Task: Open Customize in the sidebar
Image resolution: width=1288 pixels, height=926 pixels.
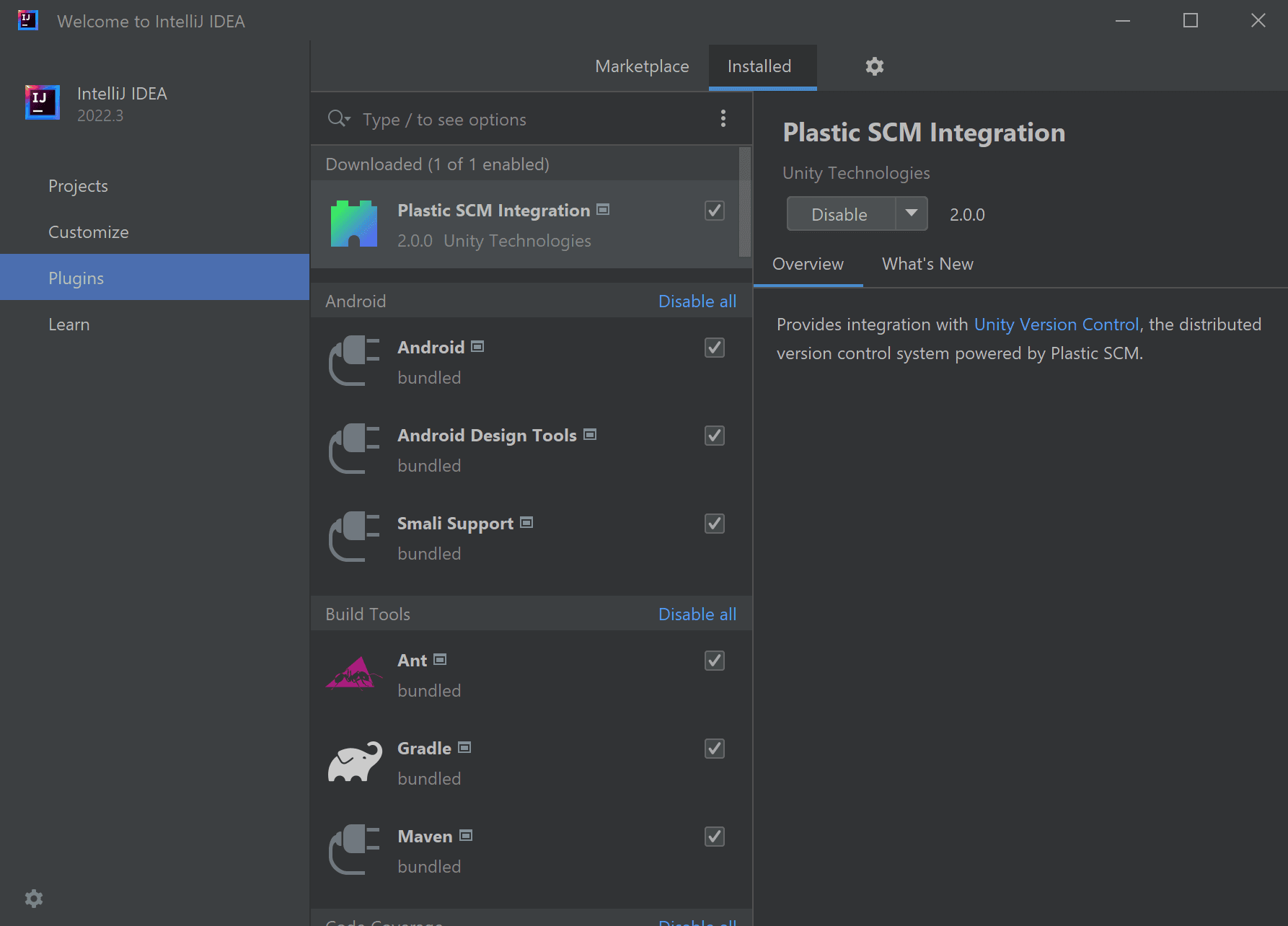Action: (x=154, y=232)
